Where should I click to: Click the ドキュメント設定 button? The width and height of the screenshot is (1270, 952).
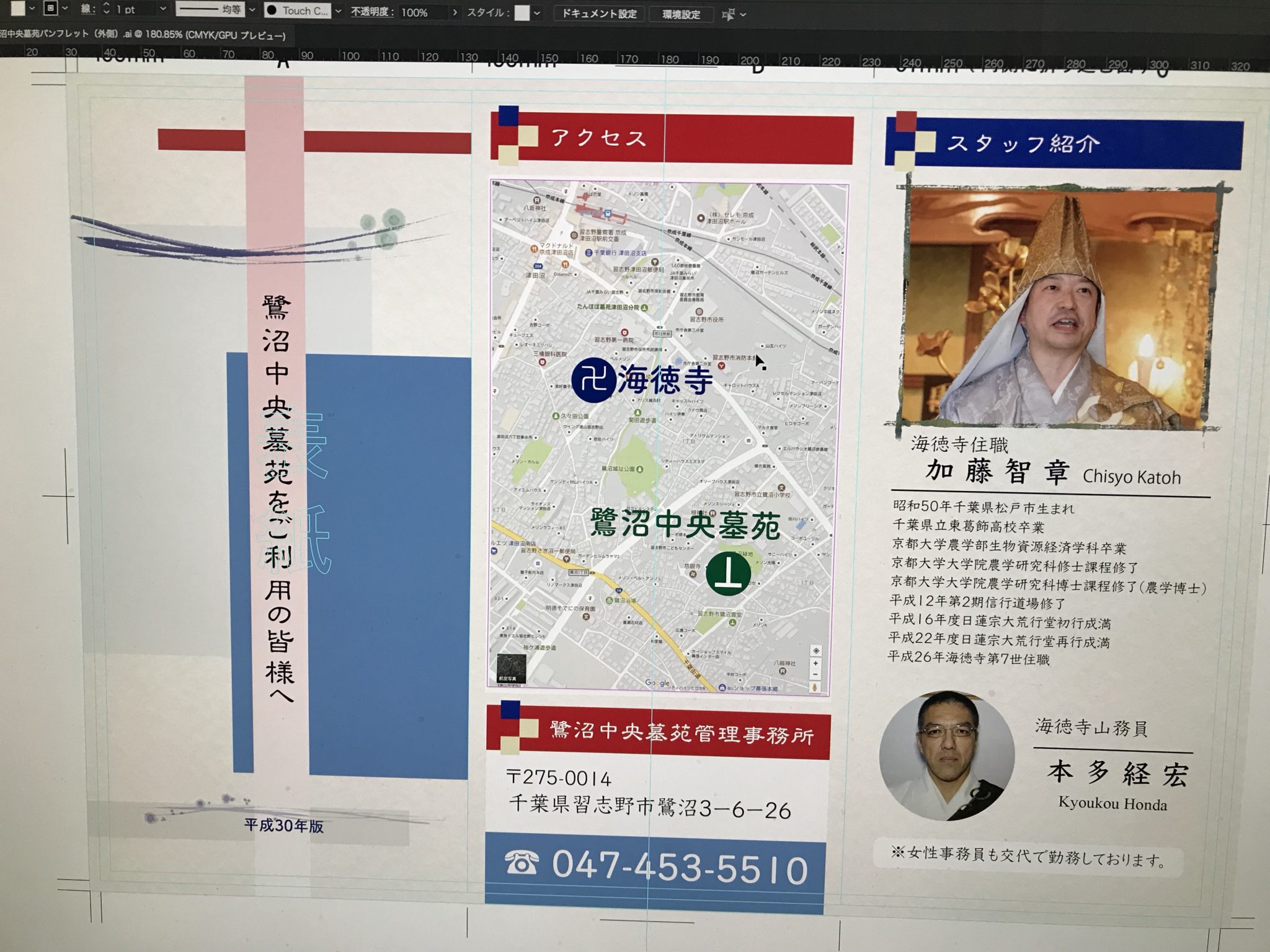tap(599, 14)
